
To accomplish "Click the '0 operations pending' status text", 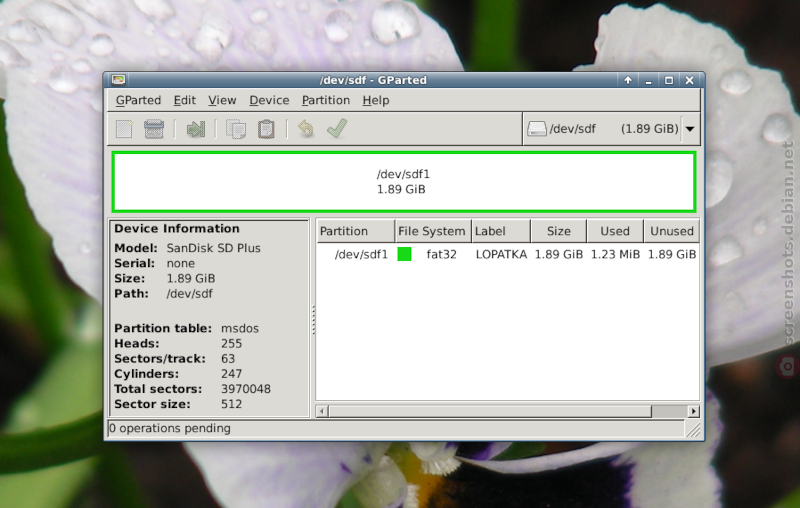I will (169, 428).
